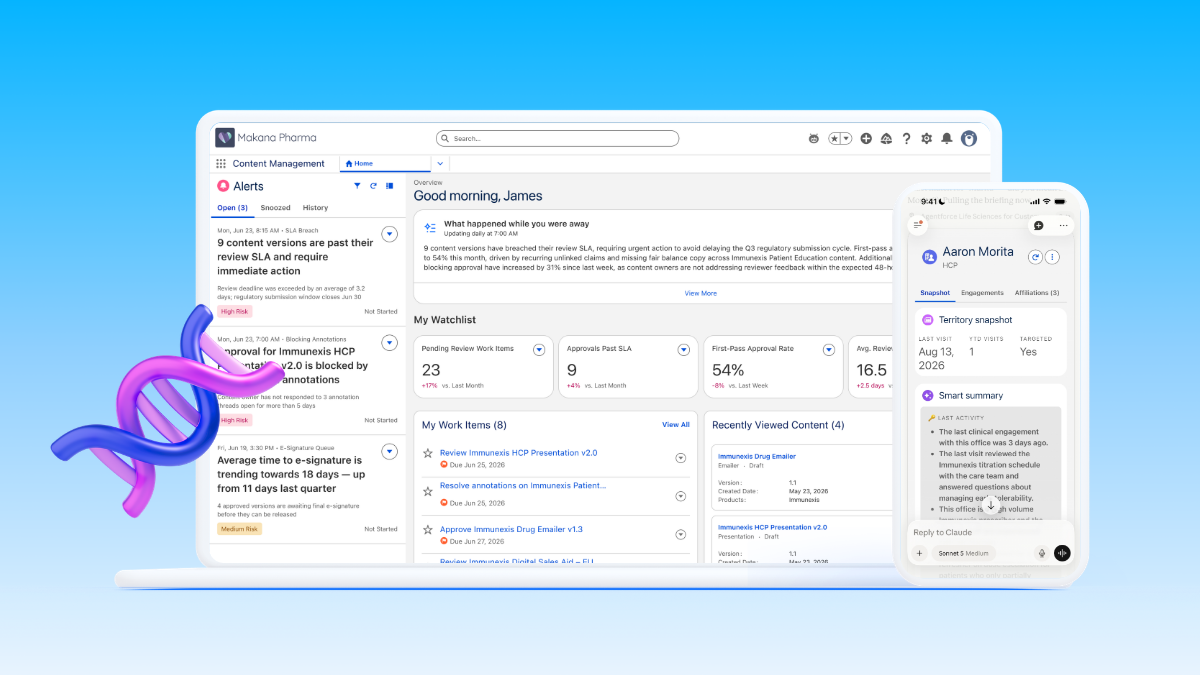Open the phone chat menu icon
Image resolution: width=1200 pixels, height=675 pixels.
pyautogui.click(x=919, y=226)
